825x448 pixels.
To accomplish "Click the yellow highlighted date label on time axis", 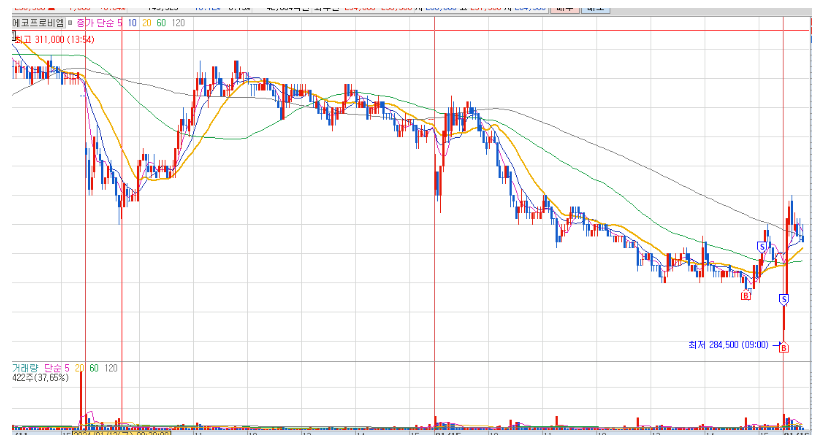I will [x=122, y=434].
